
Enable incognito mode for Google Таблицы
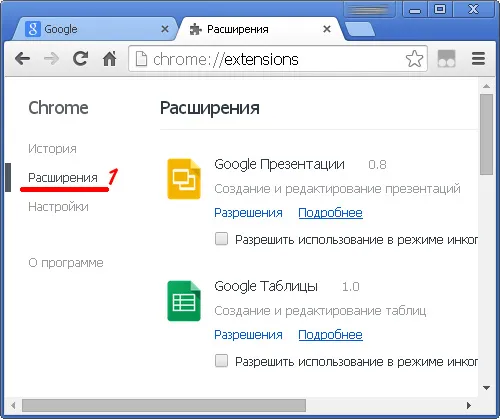[221, 361]
